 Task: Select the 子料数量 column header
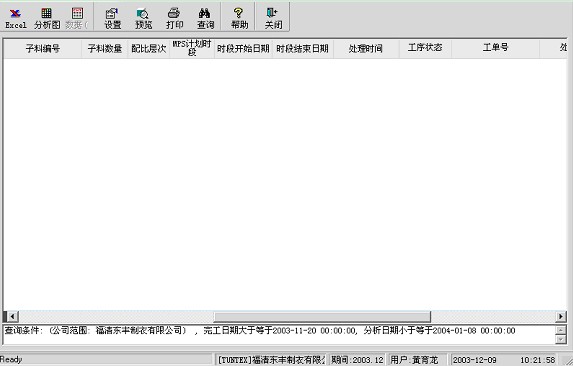pyautogui.click(x=105, y=49)
